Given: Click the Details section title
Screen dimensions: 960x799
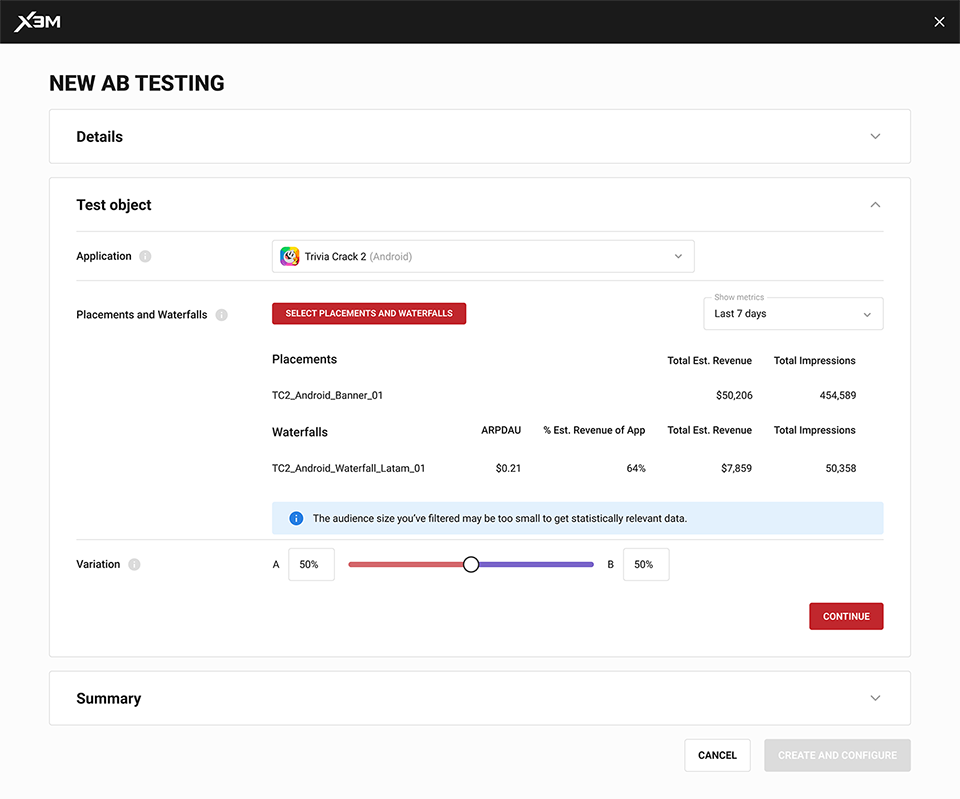Looking at the screenshot, I should (x=99, y=137).
